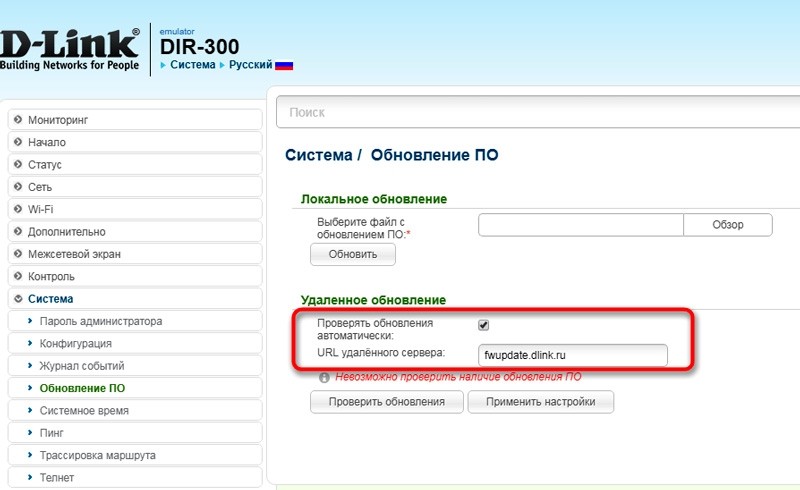This screenshot has height=490, width=800.
Task: Open Пароль администратора page
Action: 135,321
